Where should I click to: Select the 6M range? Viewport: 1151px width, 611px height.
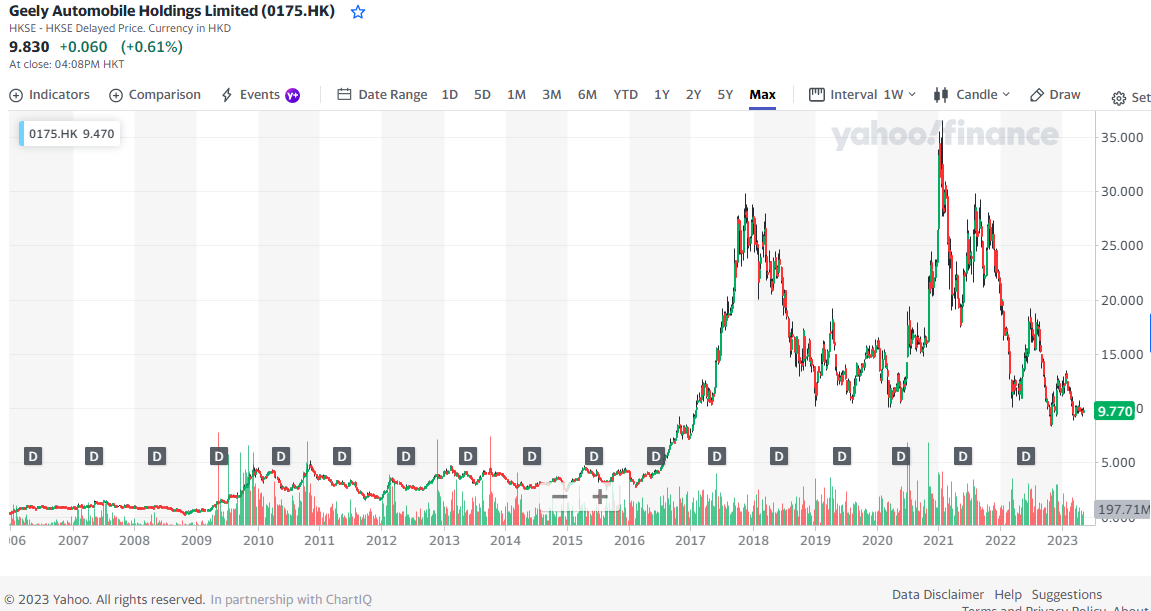click(587, 95)
